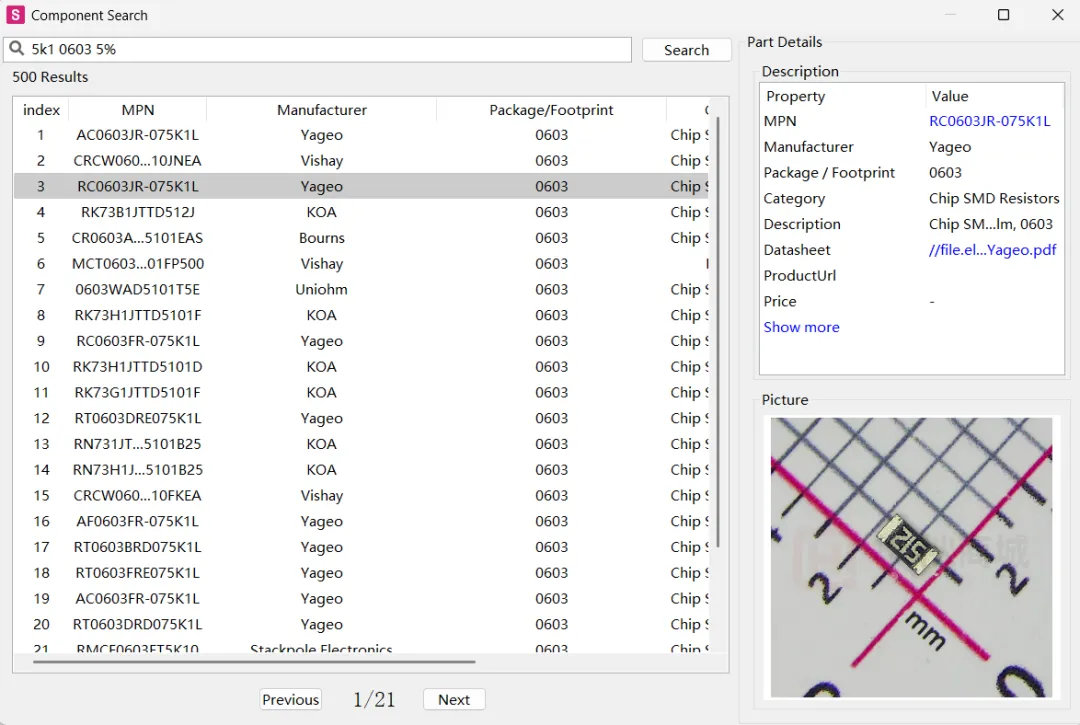This screenshot has height=725, width=1080.
Task: Select row AC0603FR-075K1L
Action: (362, 599)
